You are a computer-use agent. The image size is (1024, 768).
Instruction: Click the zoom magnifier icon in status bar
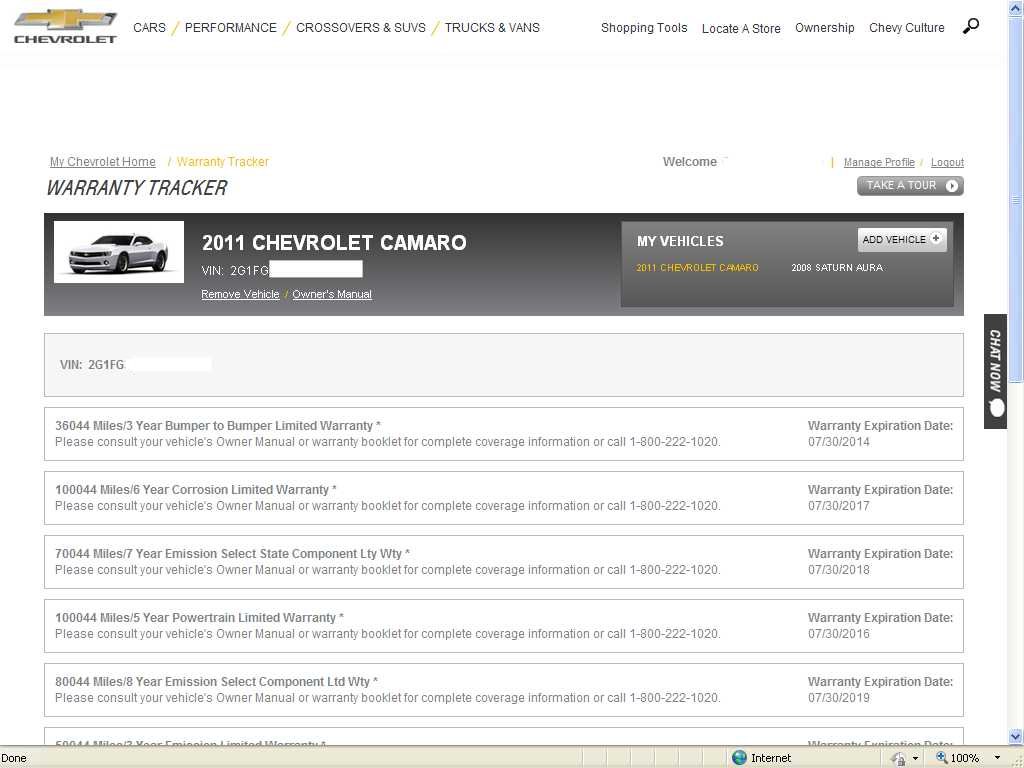click(x=941, y=758)
